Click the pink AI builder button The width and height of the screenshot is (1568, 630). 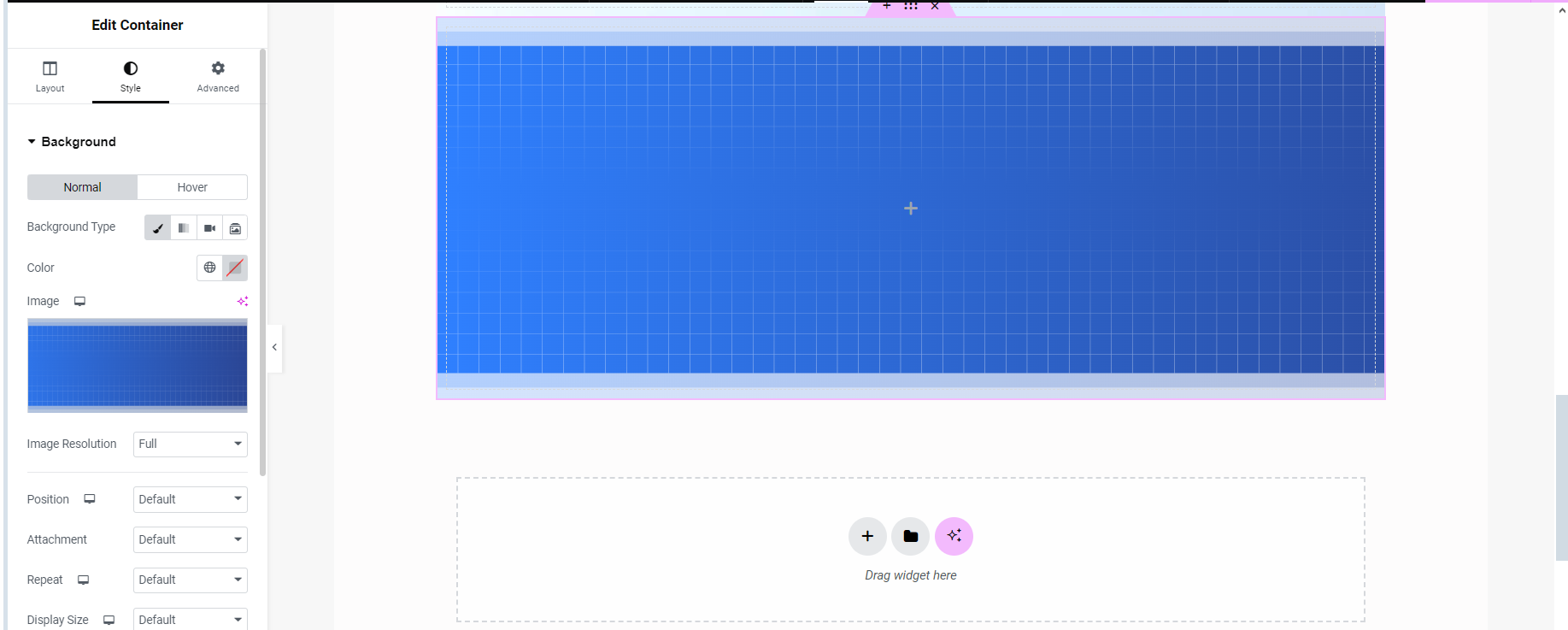pos(954,536)
